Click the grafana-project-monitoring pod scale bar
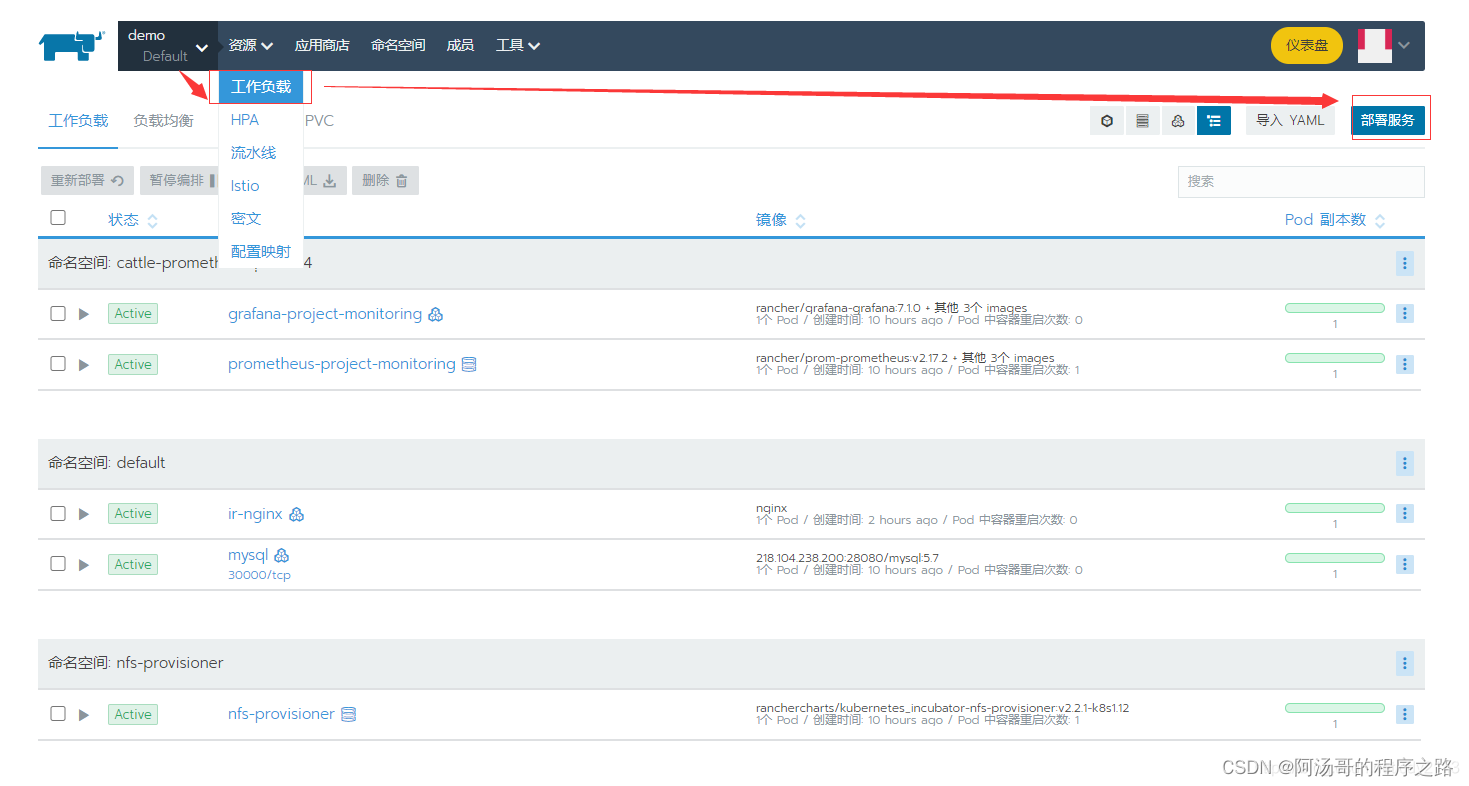1469x786 pixels. pyautogui.click(x=1335, y=308)
